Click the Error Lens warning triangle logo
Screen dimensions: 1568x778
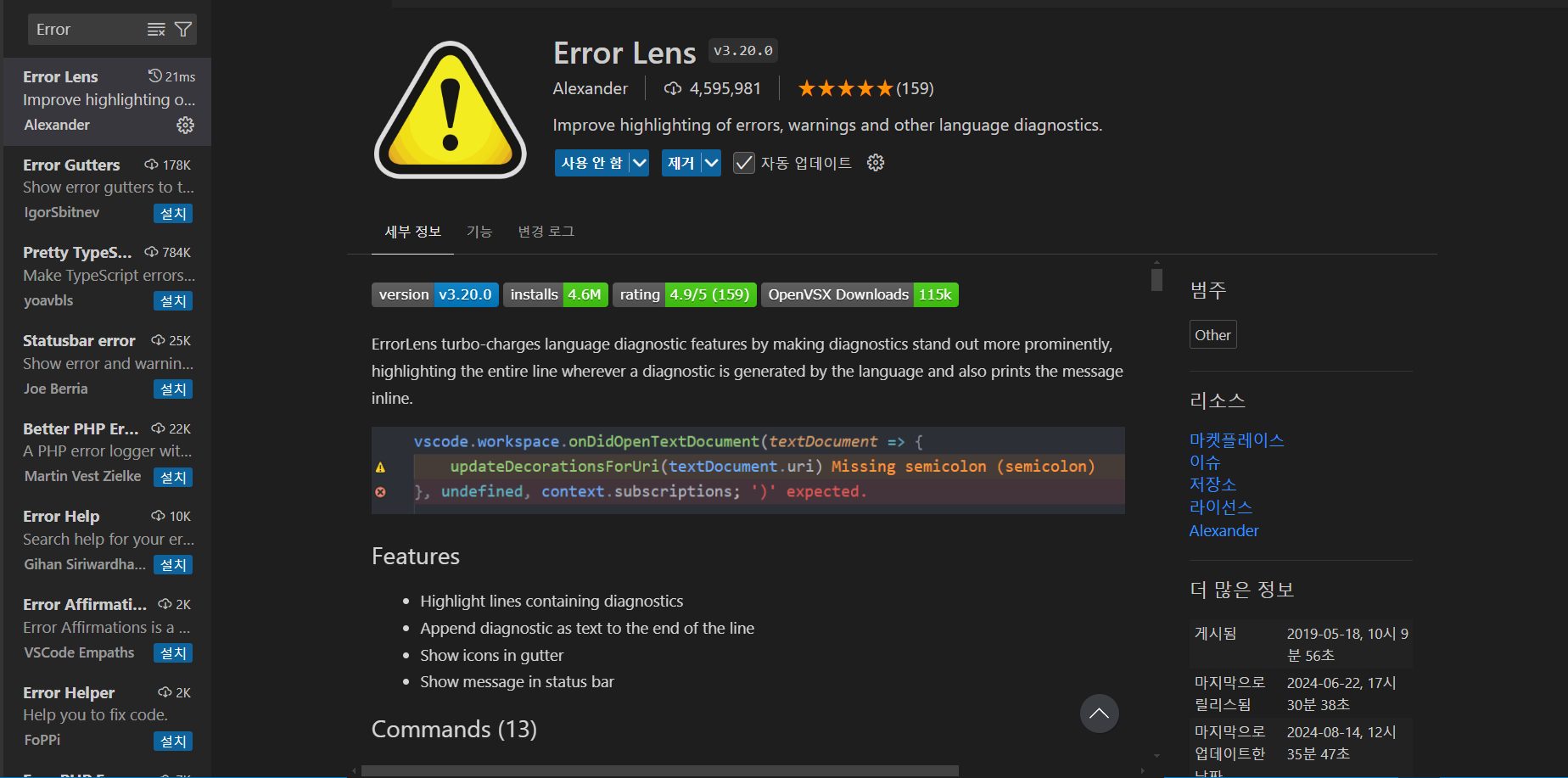[x=451, y=109]
